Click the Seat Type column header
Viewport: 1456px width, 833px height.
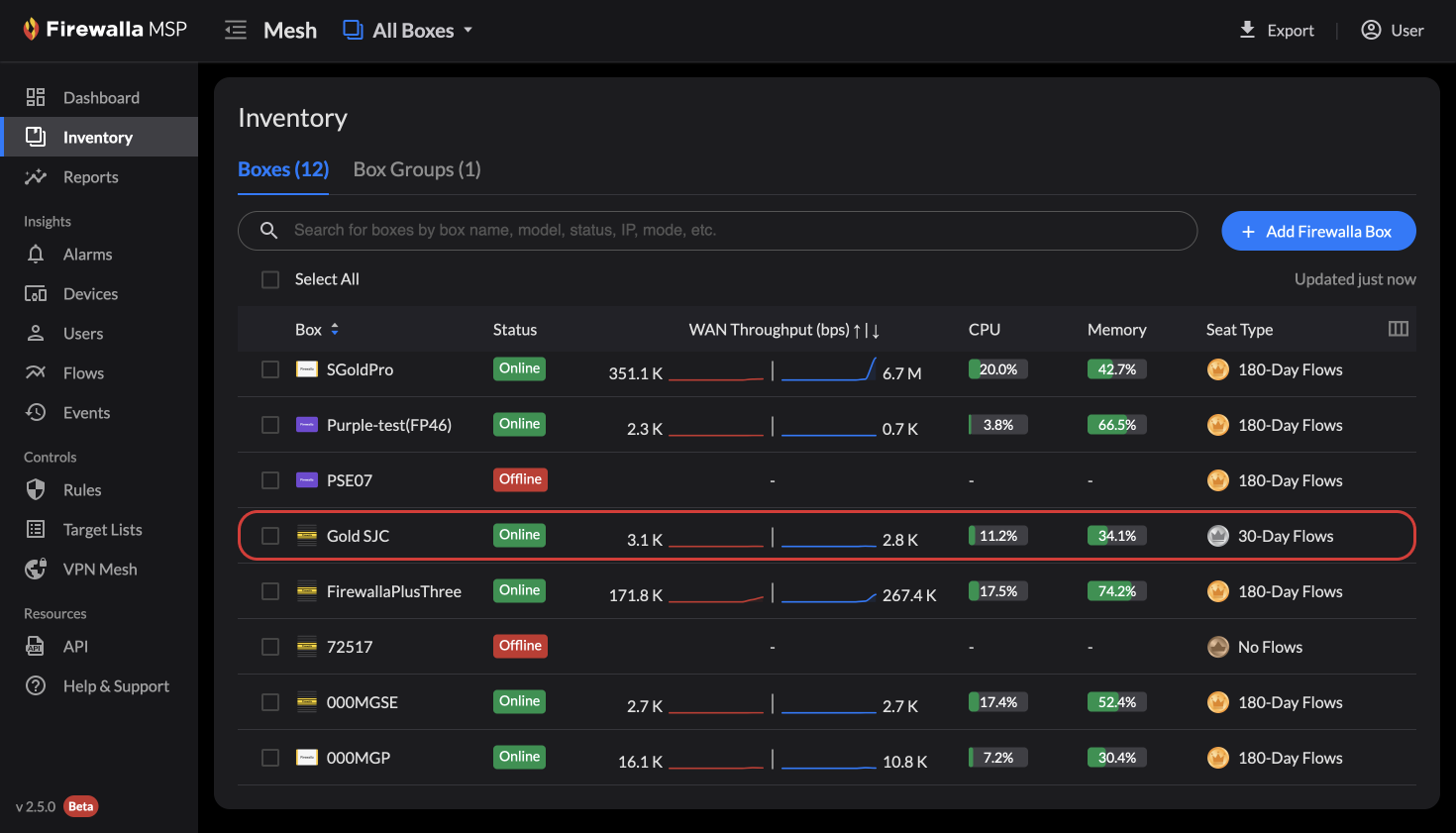1239,330
